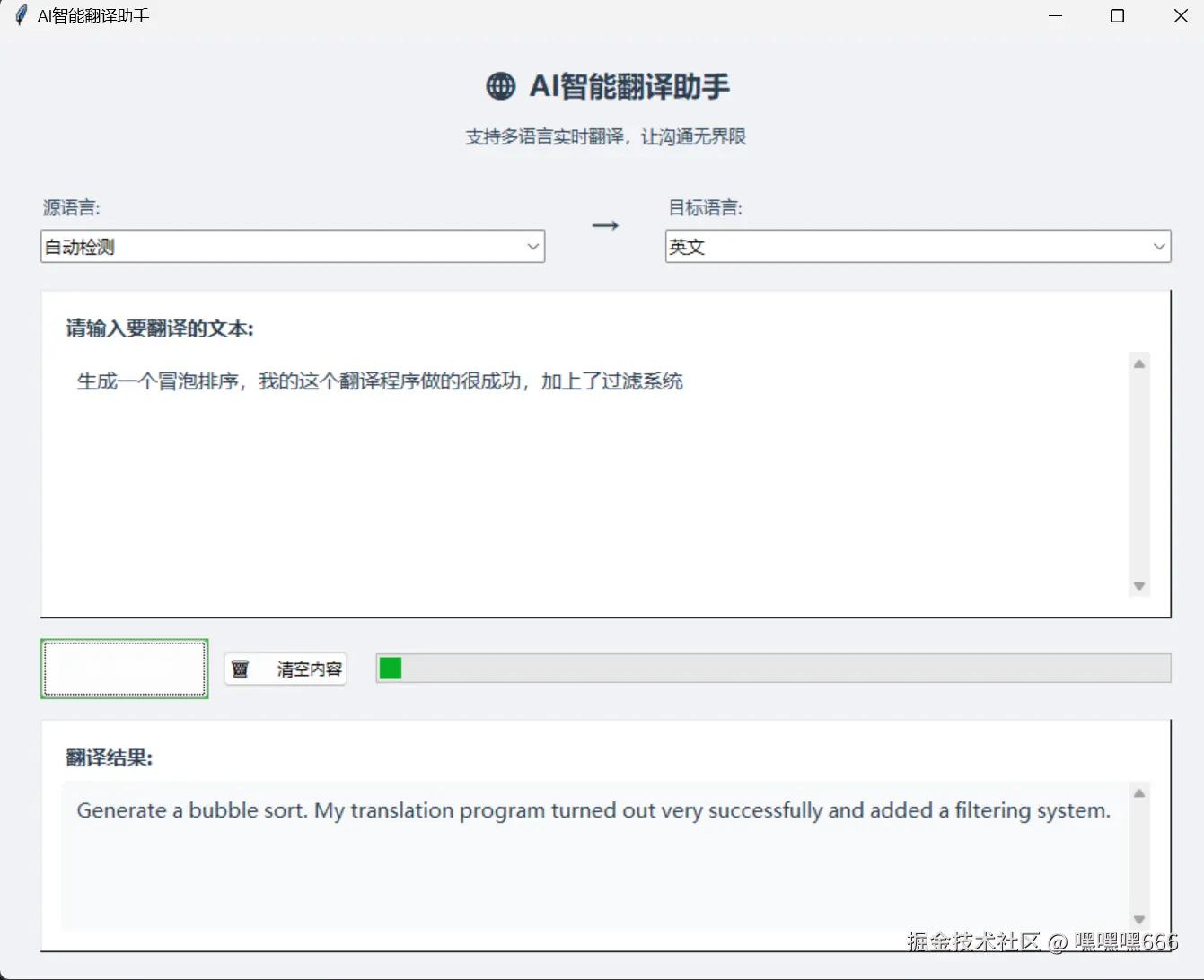Open the 目标语言 dropdown showing 英文
This screenshot has width=1204, height=980.
pyautogui.click(x=918, y=246)
